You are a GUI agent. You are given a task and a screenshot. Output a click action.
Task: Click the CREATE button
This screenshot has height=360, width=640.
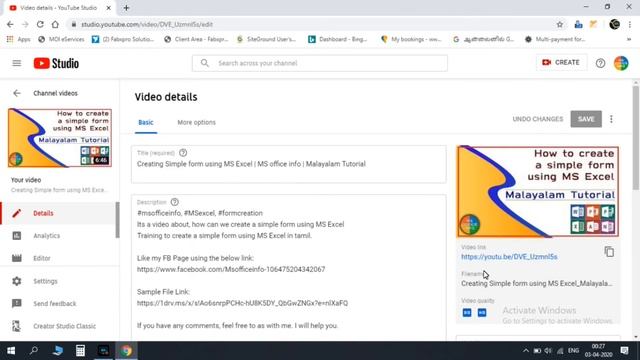point(561,62)
